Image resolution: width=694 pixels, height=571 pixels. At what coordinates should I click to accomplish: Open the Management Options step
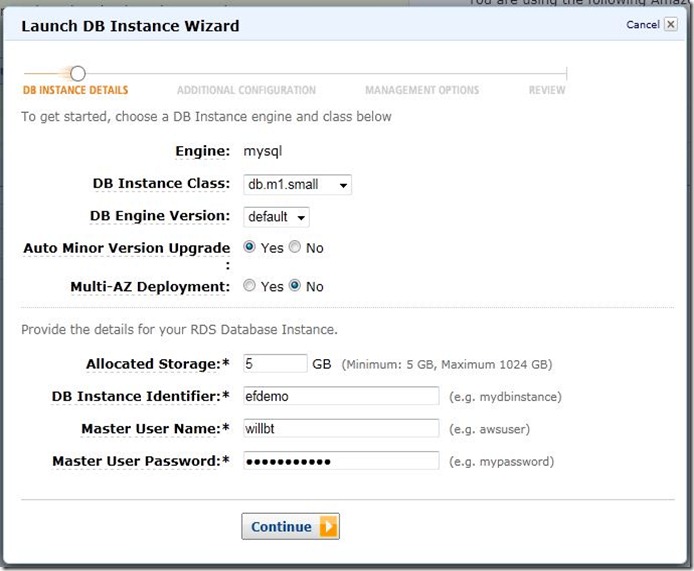pyautogui.click(x=422, y=91)
